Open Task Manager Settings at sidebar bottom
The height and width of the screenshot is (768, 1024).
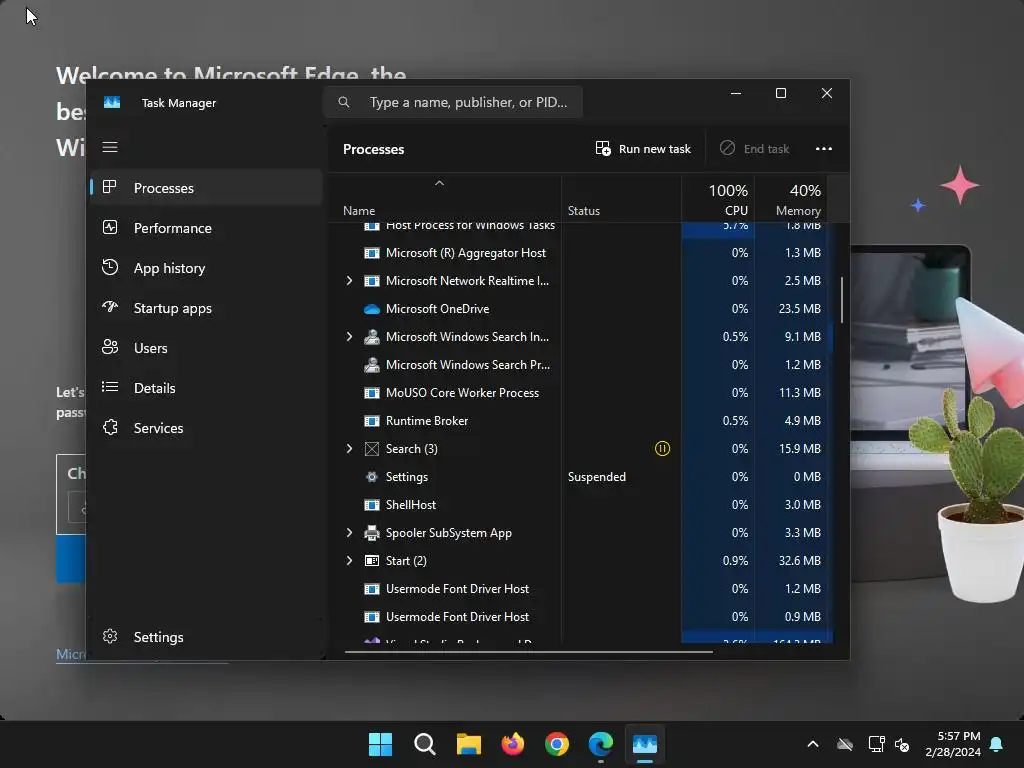tap(206, 637)
